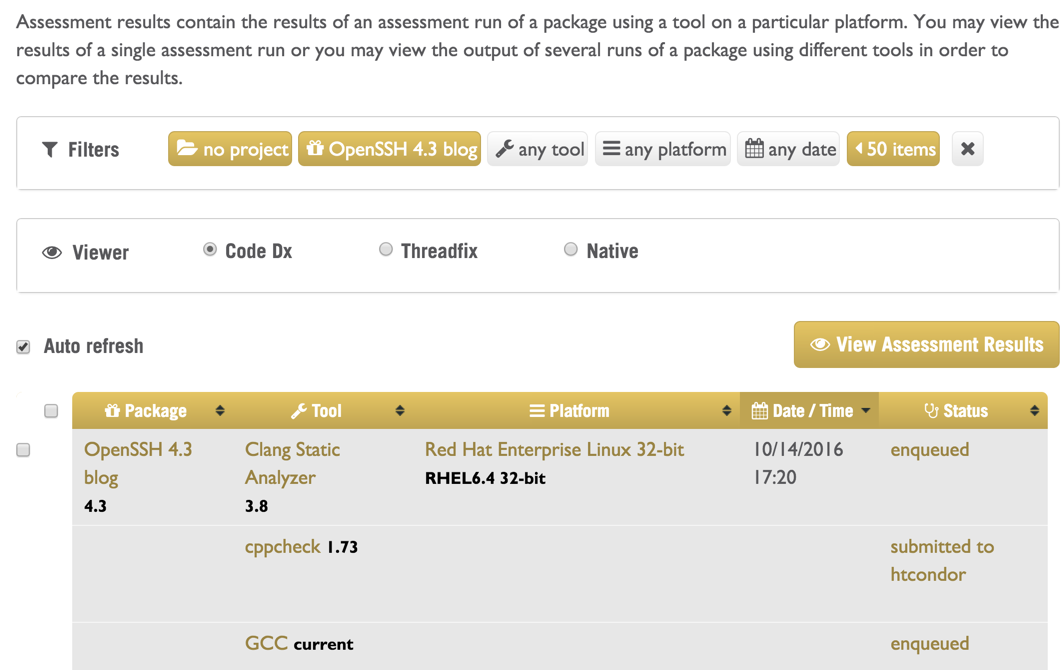
Task: Sort by the Date / Time column
Action: 810,411
